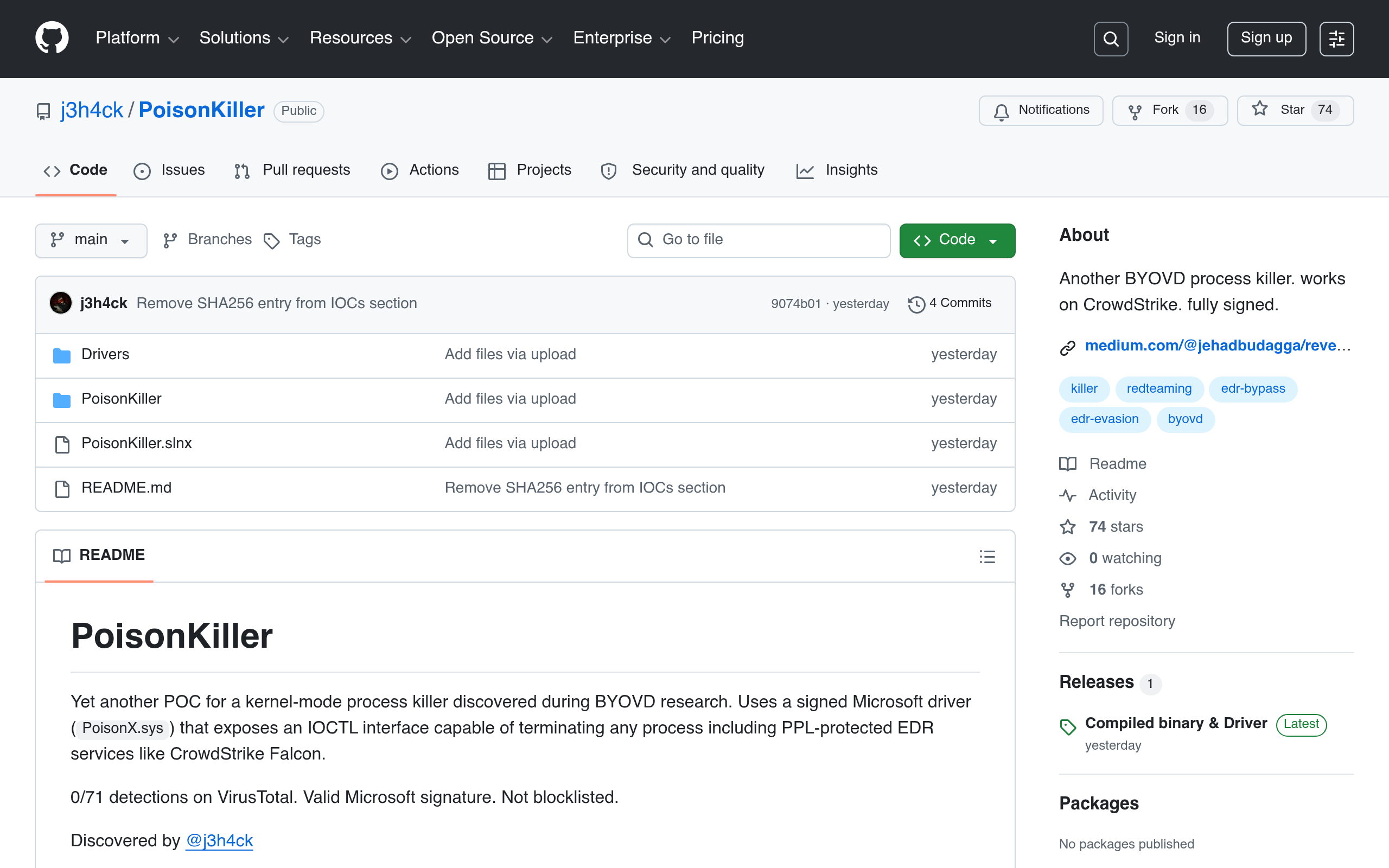The width and height of the screenshot is (1389, 868).
Task: Open the PoisonKiller folder icon
Action: [x=61, y=400]
